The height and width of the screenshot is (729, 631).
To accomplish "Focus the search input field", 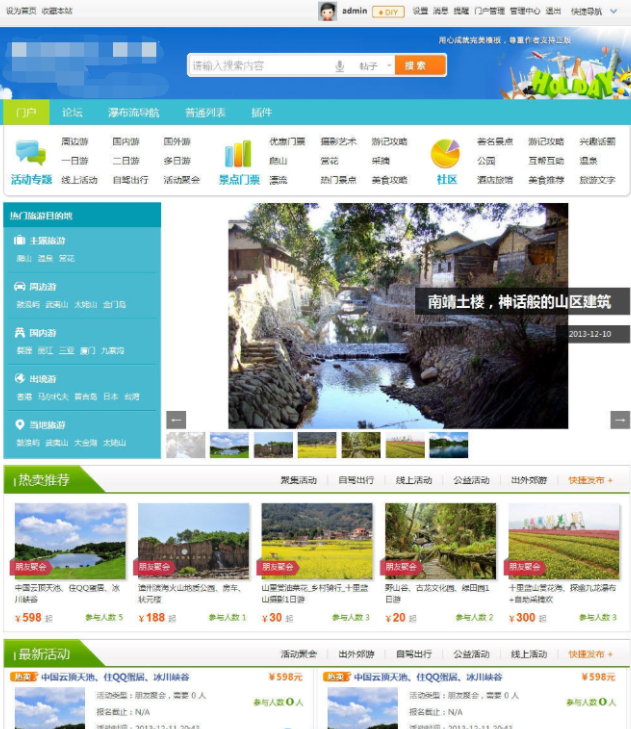I will (x=260, y=66).
